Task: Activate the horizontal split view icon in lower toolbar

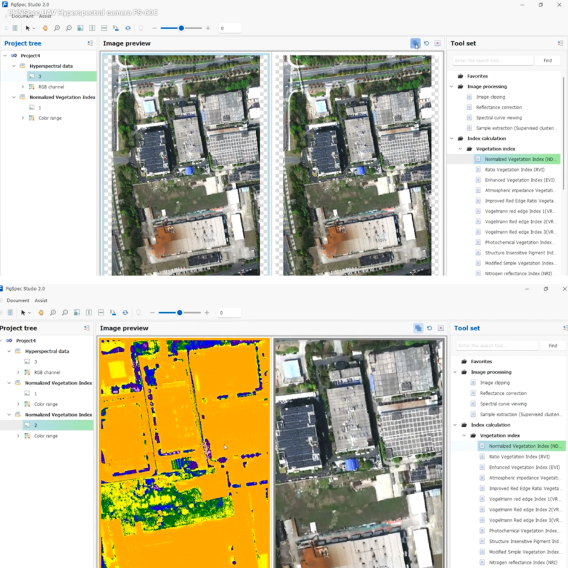Action: (101, 313)
